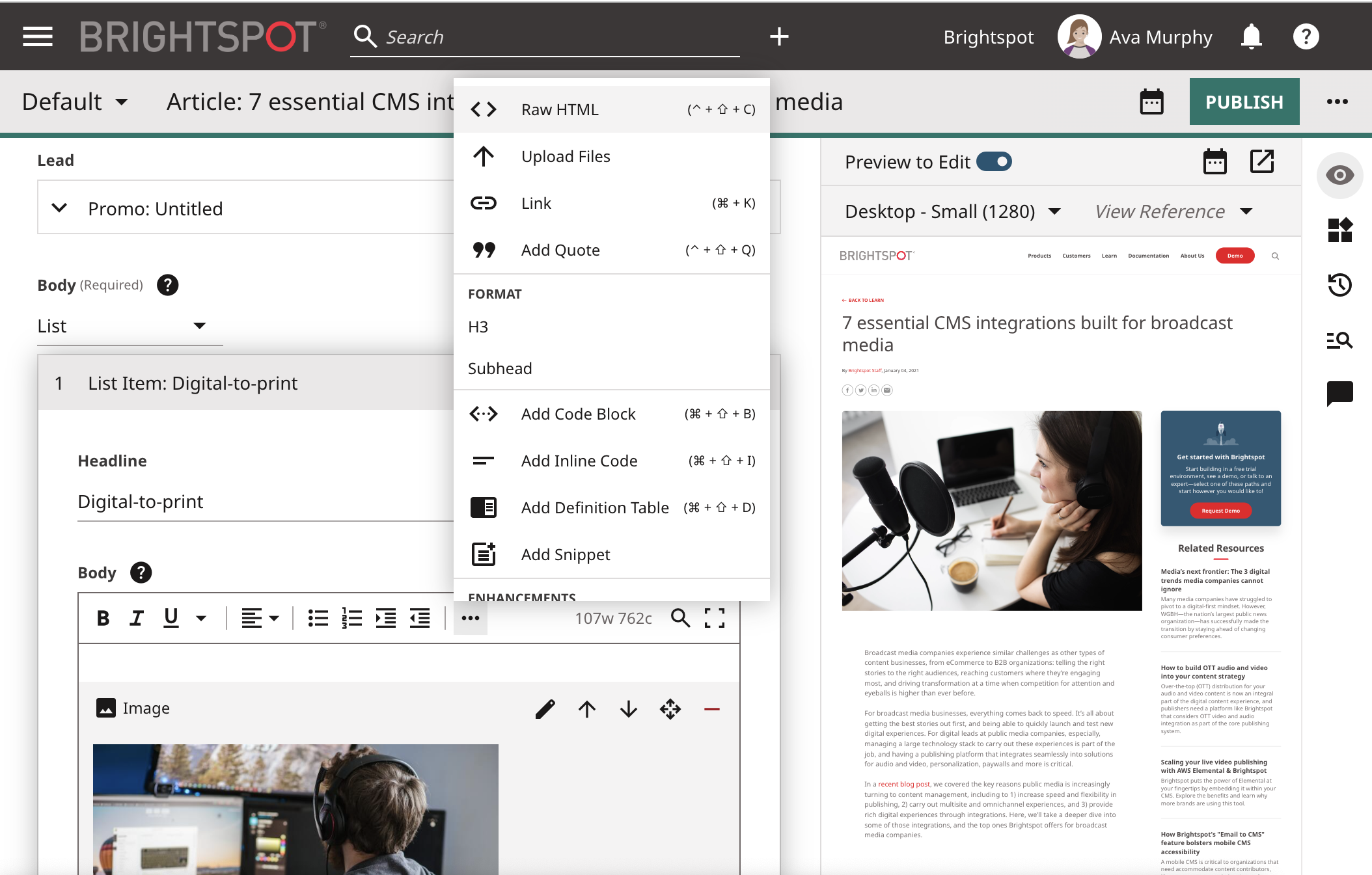Select Add Quote from the menu
1372x875 pixels.
tap(611, 250)
